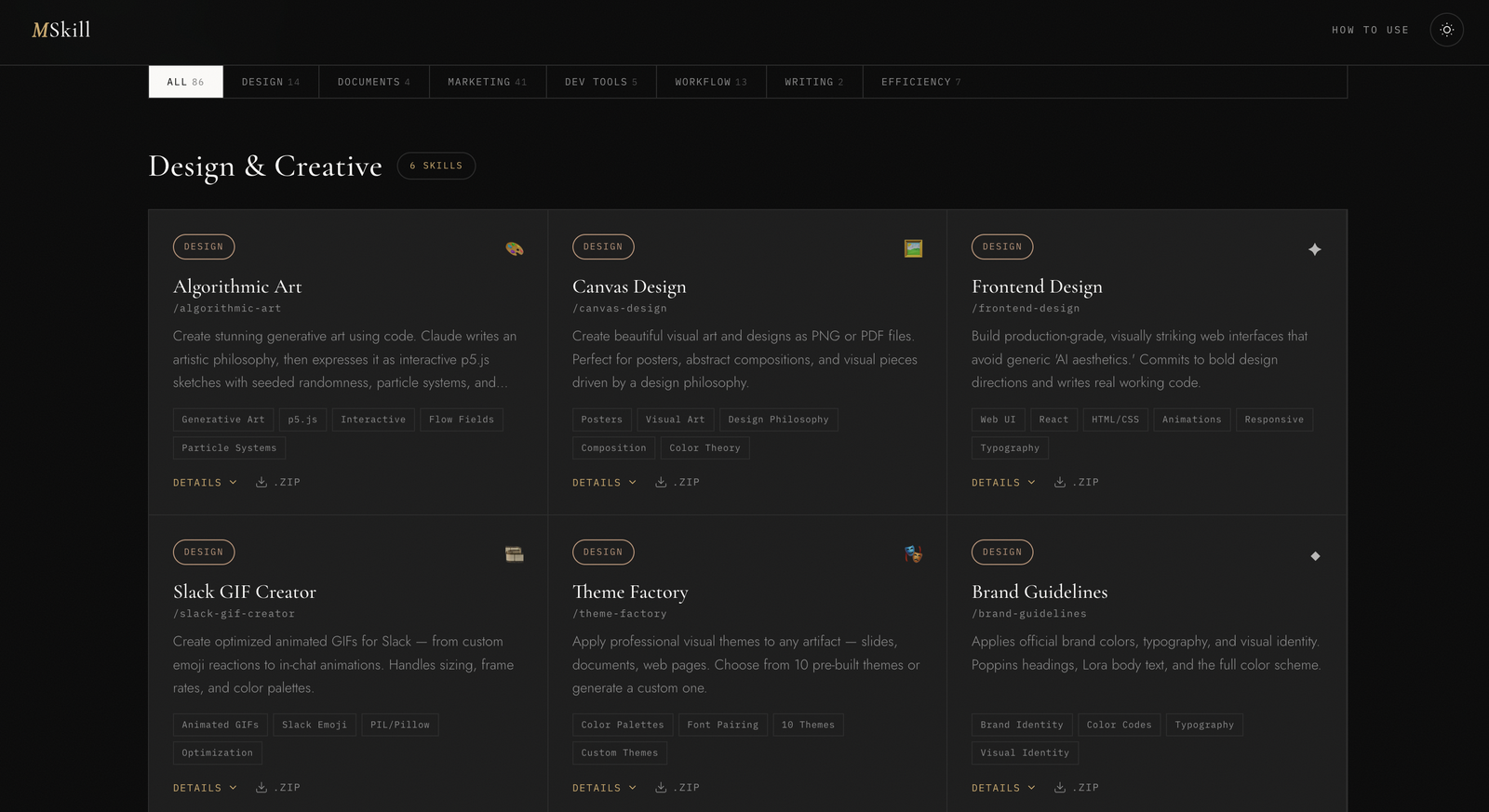Screen dimensions: 1489x812
Task: Switch to the Design 14 tab
Action: point(271,82)
